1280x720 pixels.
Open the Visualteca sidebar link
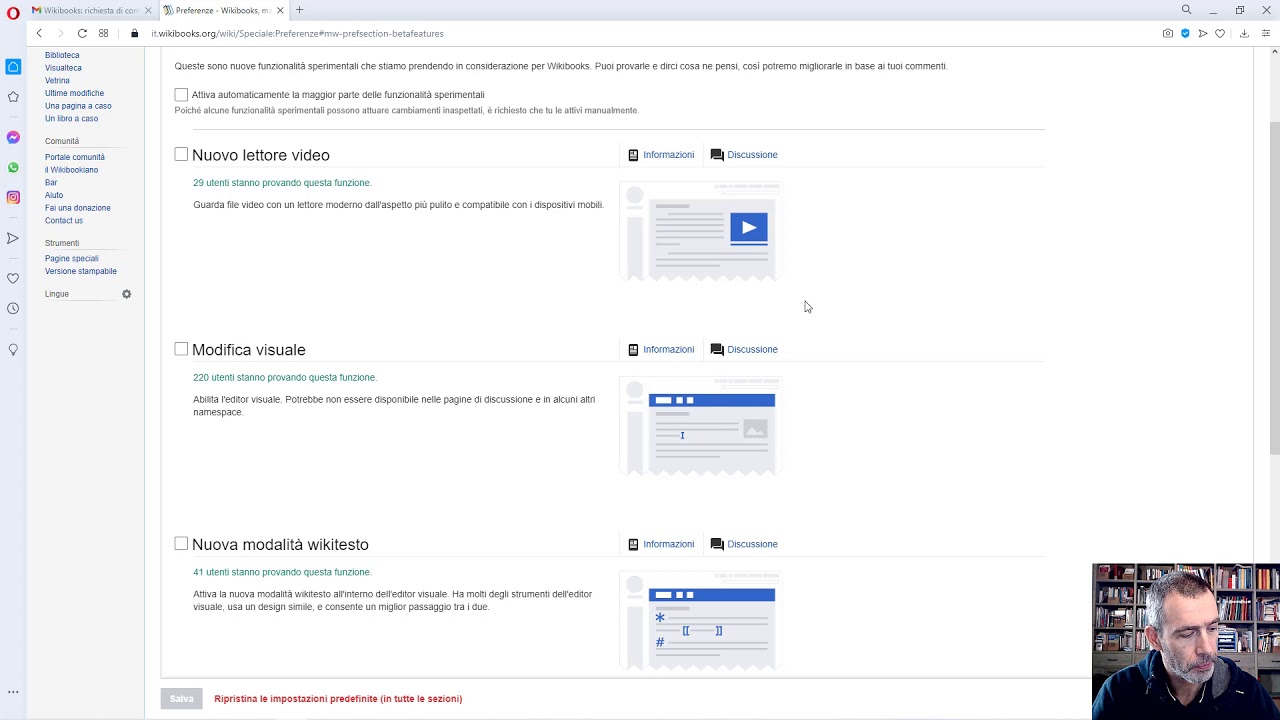point(63,68)
